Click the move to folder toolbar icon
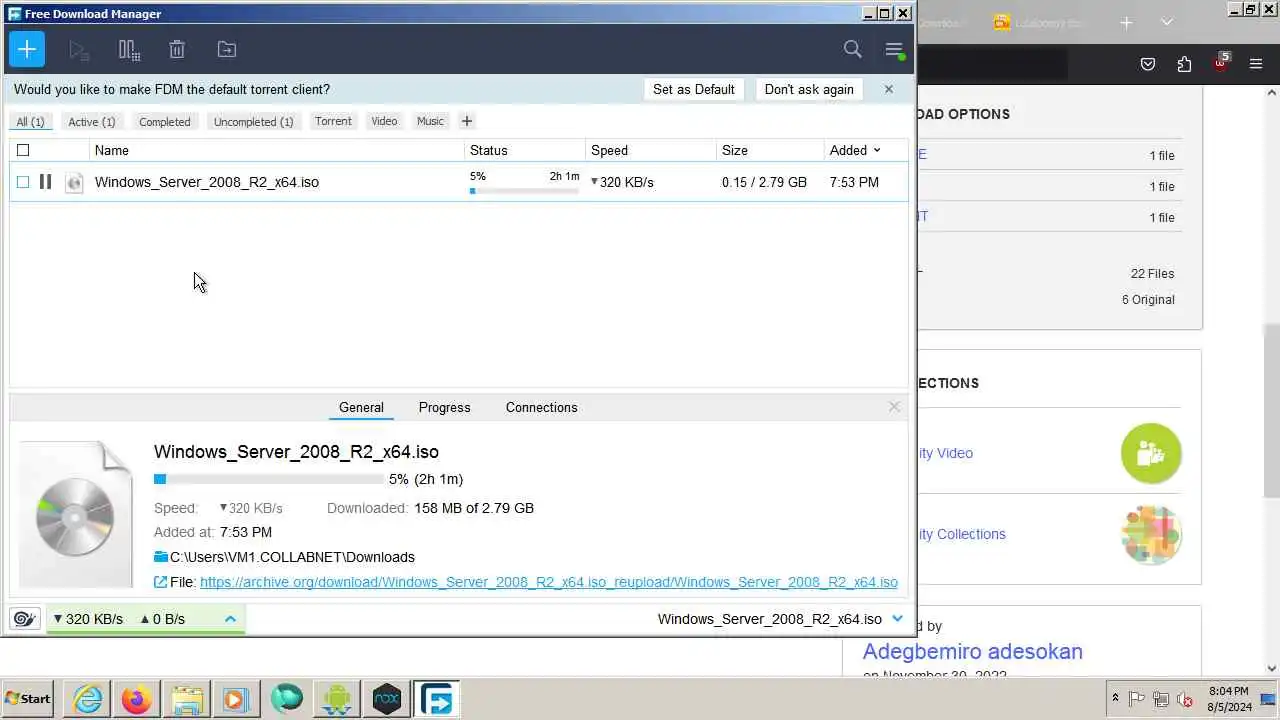Screen dimensions: 1280x720 pyautogui.click(x=227, y=49)
